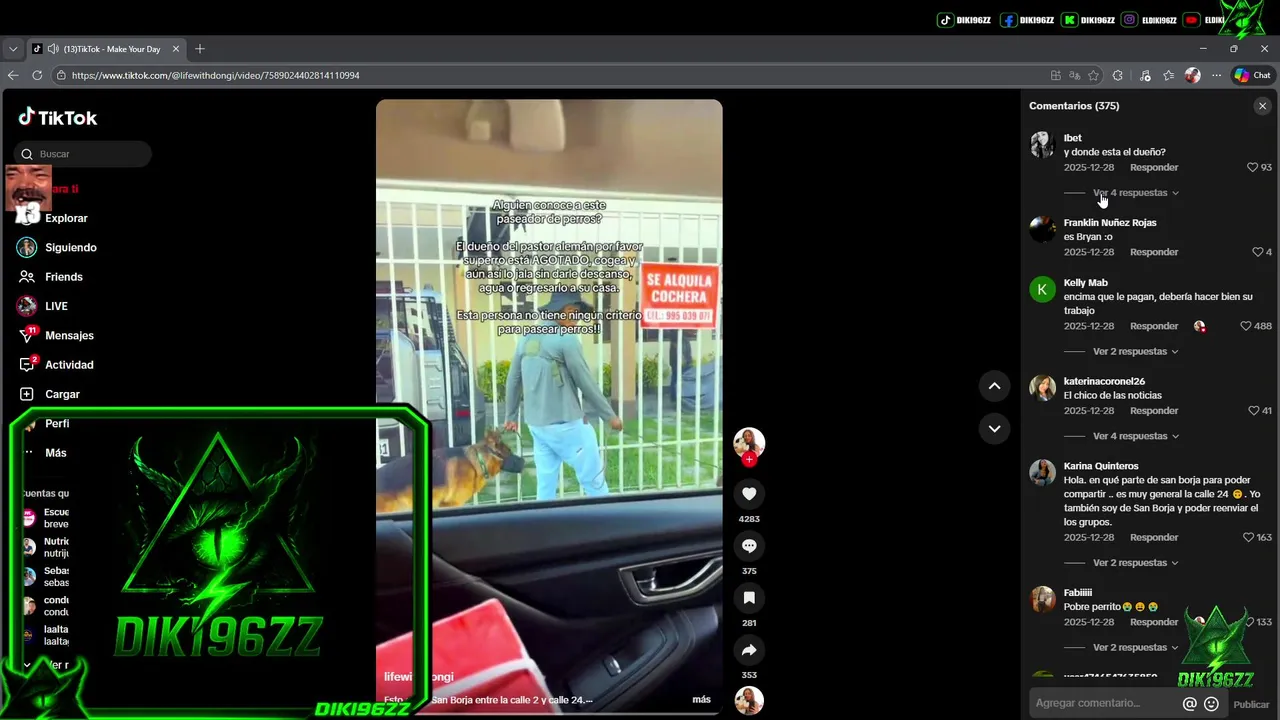
Task: Open tab search dropdown chevron
Action: pyautogui.click(x=13, y=49)
